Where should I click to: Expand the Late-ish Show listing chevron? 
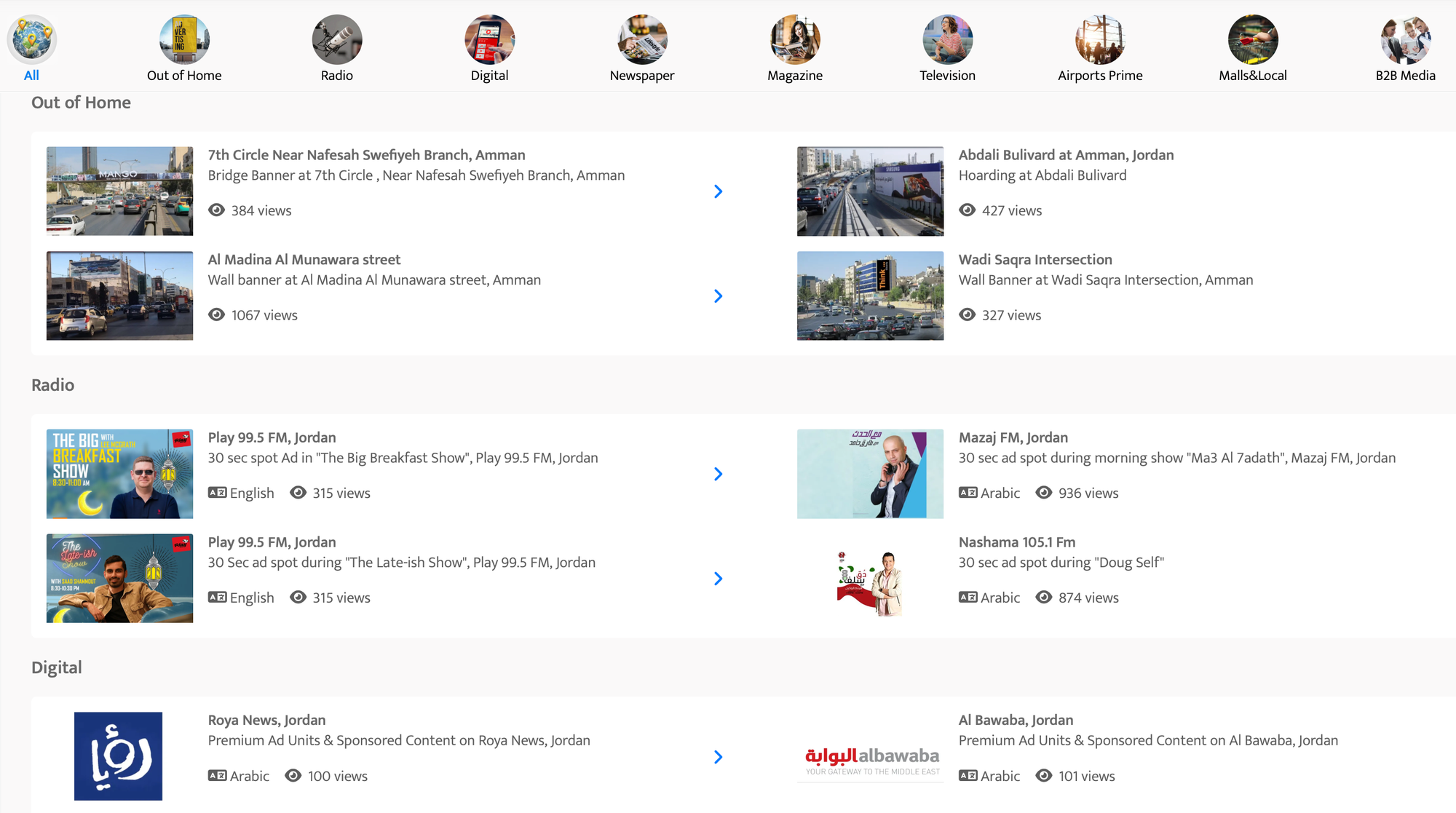point(718,579)
